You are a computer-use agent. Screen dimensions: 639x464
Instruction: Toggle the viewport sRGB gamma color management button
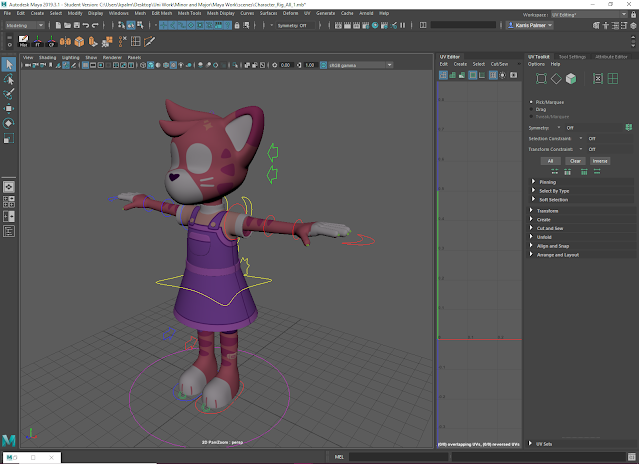tap(324, 65)
